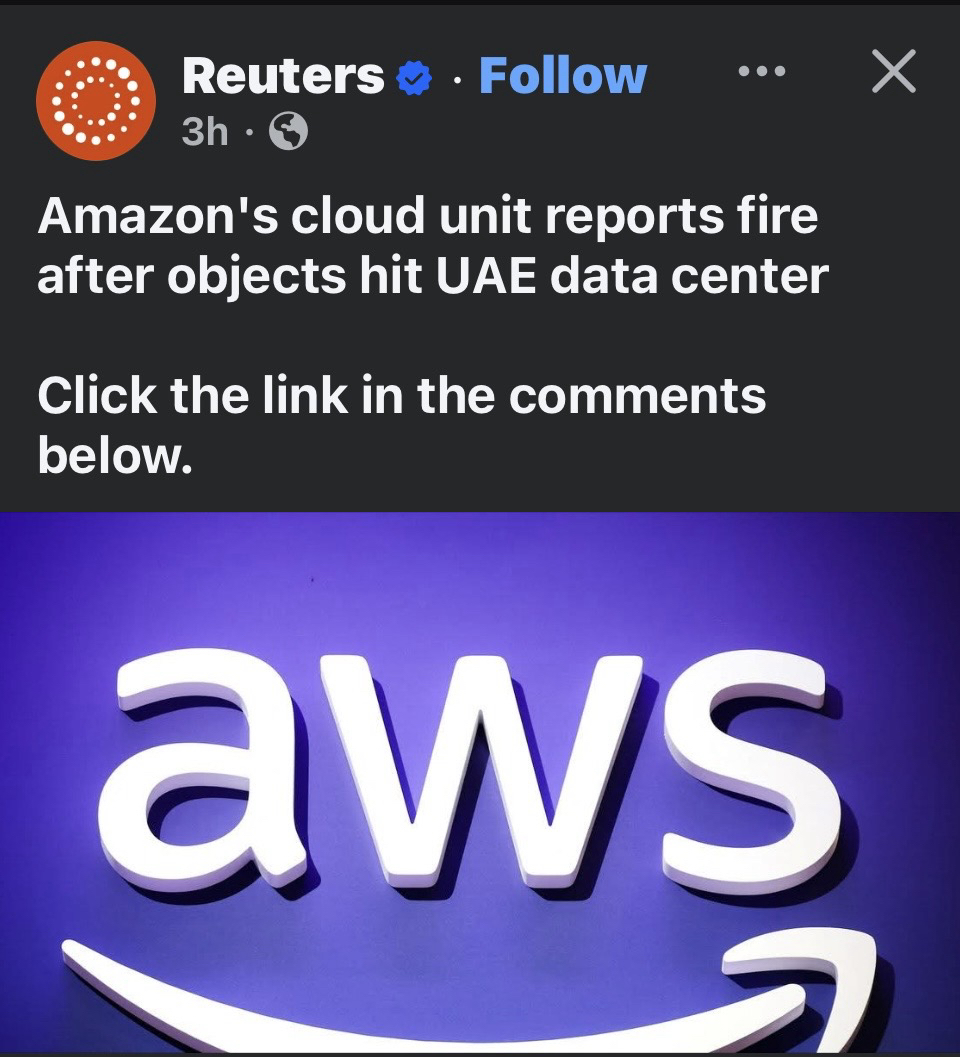The image size is (960, 1057).
Task: Tap the headline line about Amazon's cloud unit
Action: (427, 216)
